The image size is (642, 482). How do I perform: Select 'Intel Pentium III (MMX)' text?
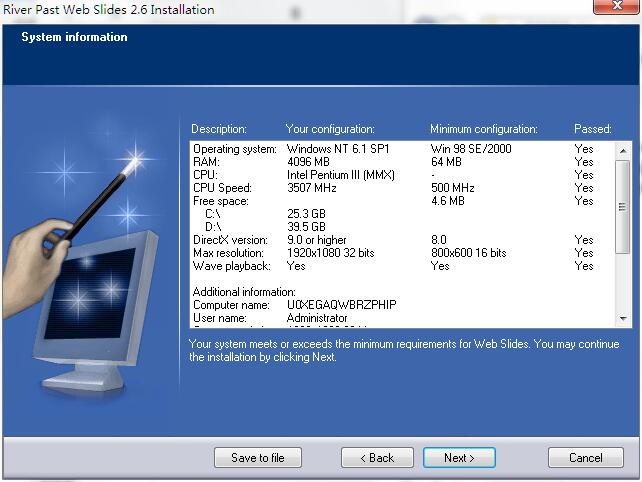pos(341,175)
